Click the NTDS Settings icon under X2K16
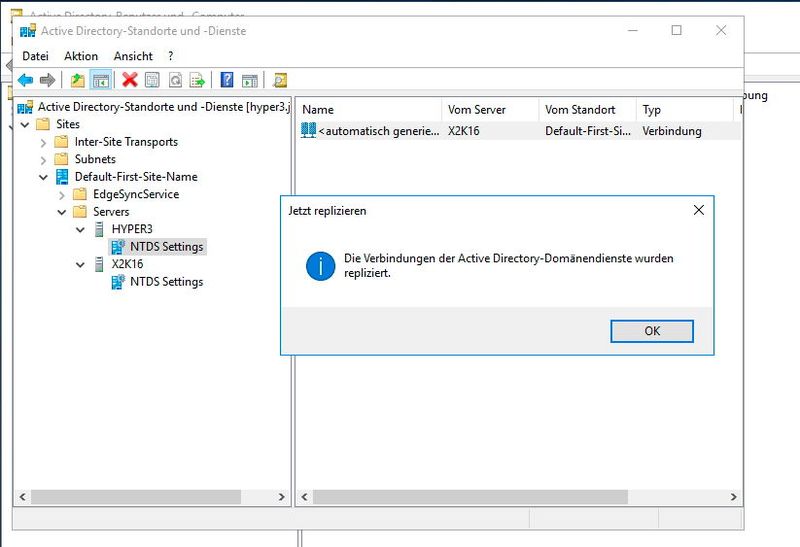 [x=118, y=282]
